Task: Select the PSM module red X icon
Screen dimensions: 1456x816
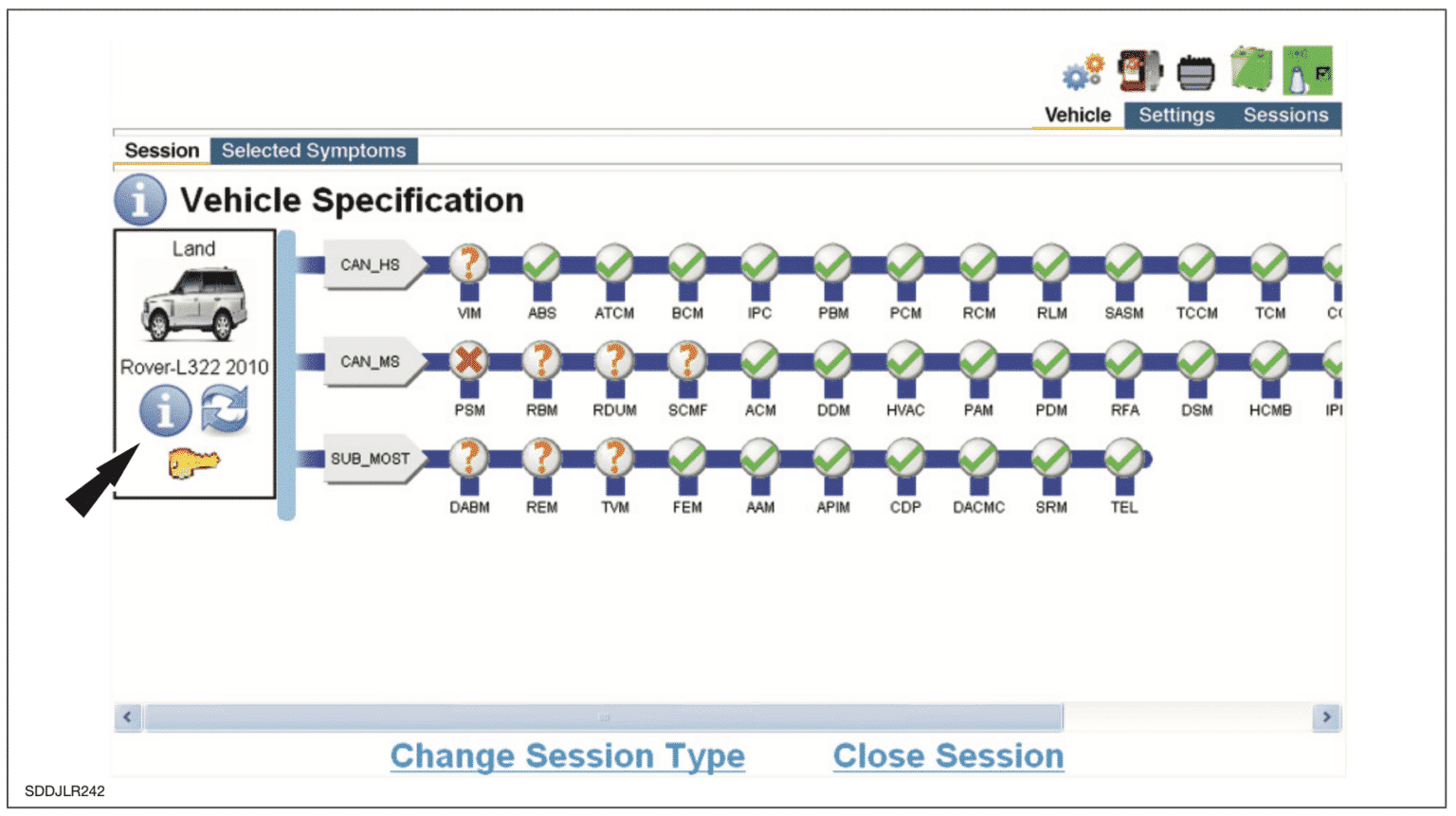Action: (x=468, y=361)
